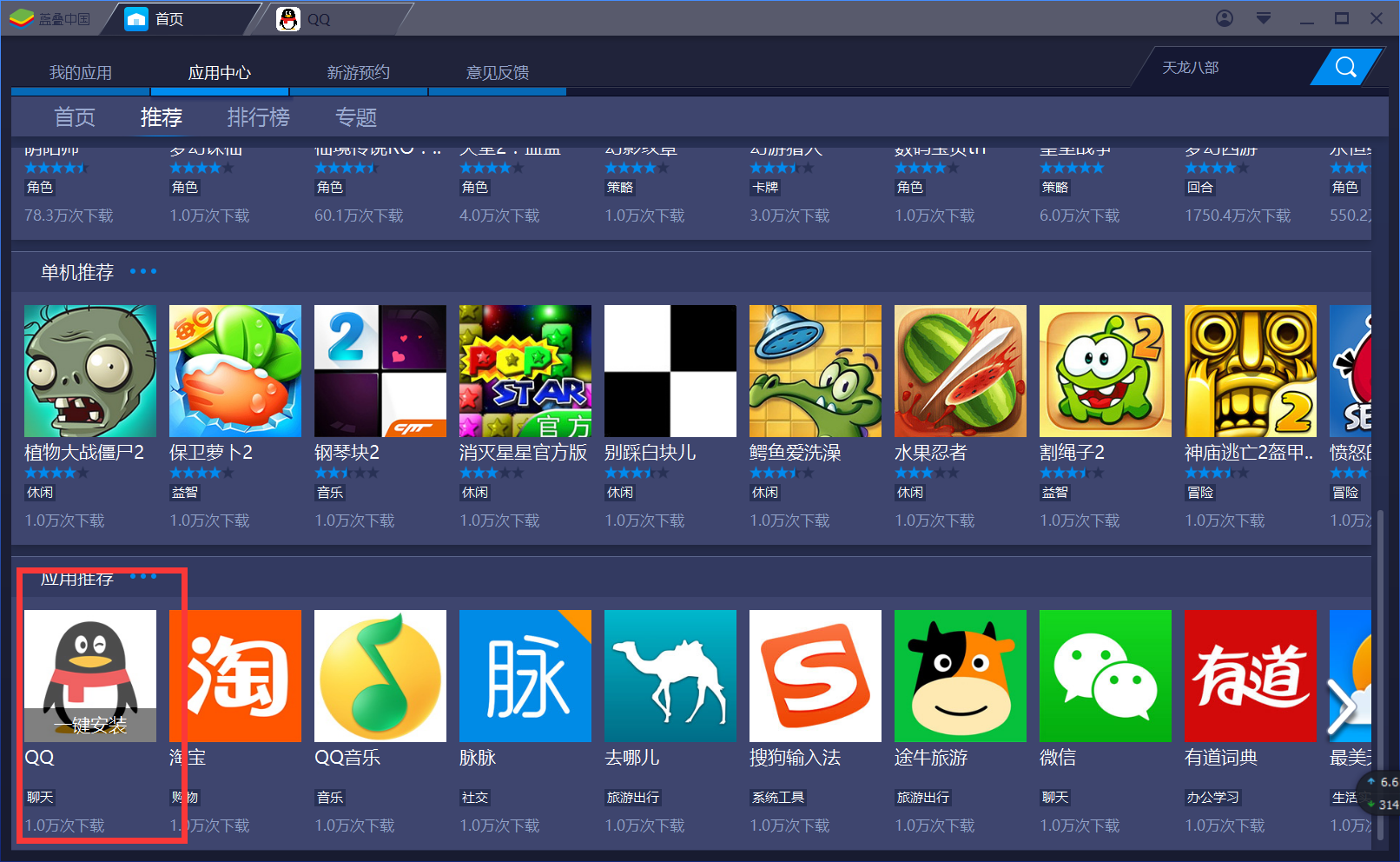The height and width of the screenshot is (862, 1400).
Task: Go to the 首页 sub-tab
Action: pyautogui.click(x=75, y=117)
